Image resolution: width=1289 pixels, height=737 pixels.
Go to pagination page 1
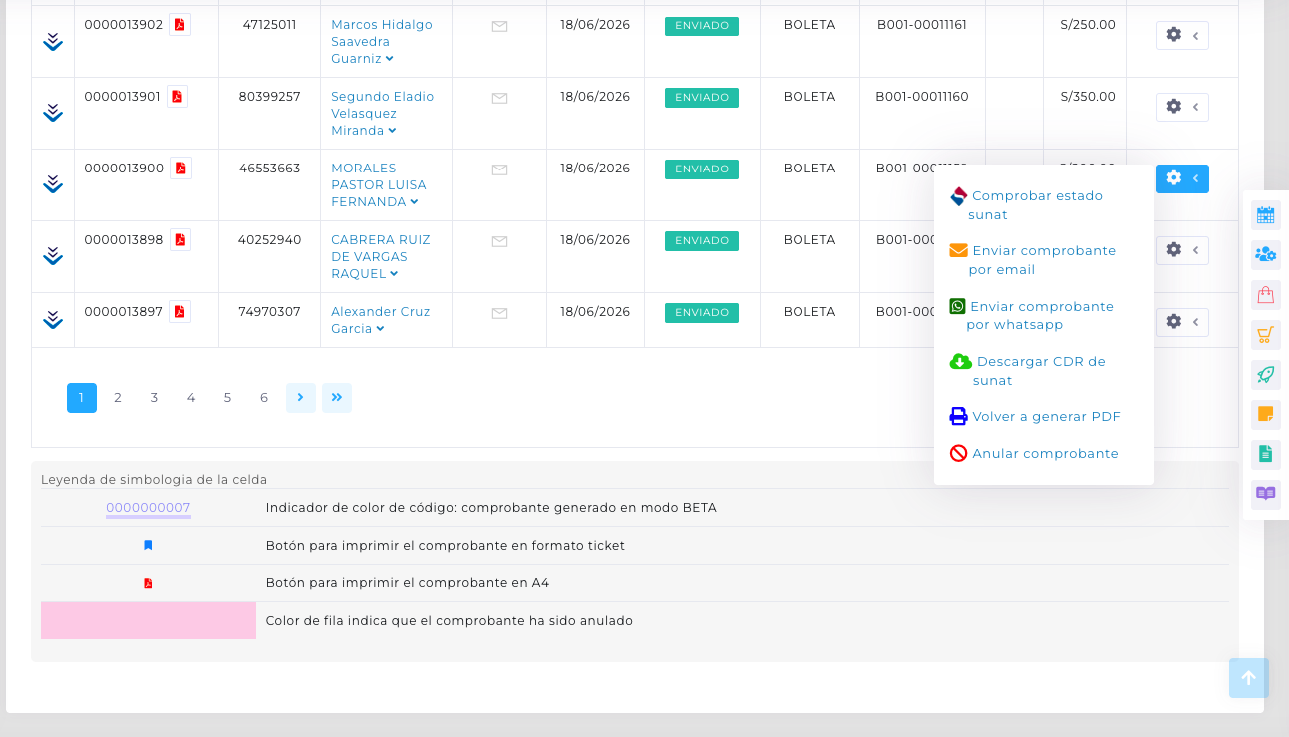[82, 398]
